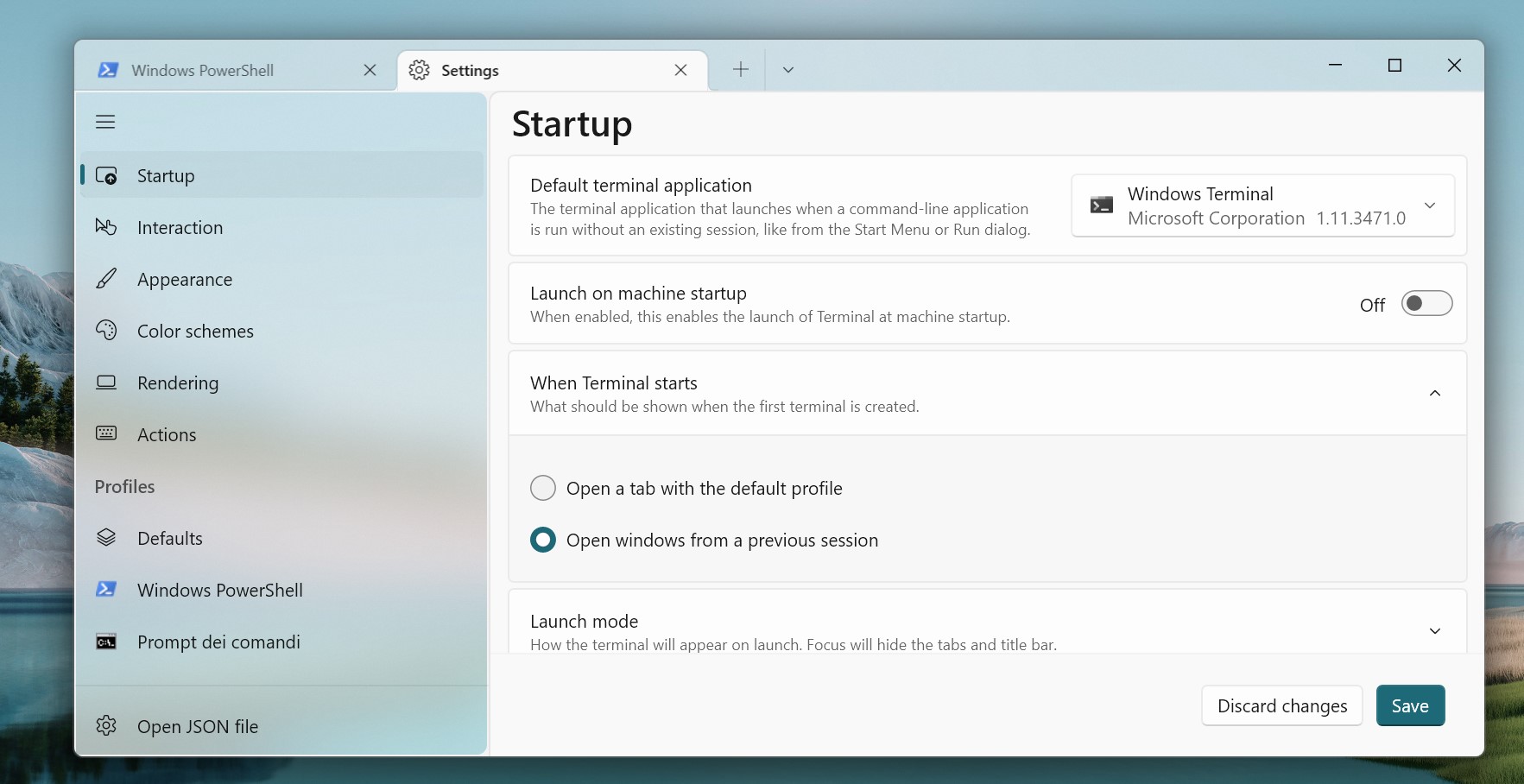Switch to the Windows PowerShell tab
This screenshot has width=1524, height=784.
[236, 70]
